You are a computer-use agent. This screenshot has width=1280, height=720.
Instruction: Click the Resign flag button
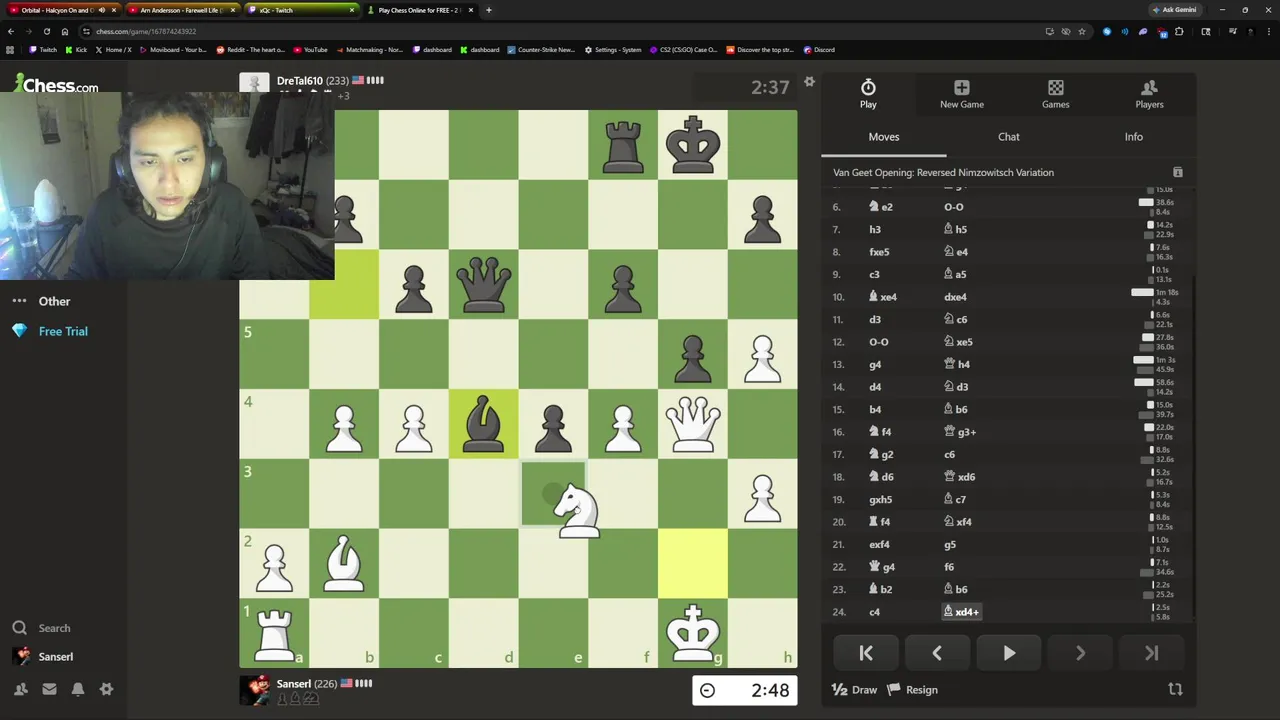click(x=912, y=689)
